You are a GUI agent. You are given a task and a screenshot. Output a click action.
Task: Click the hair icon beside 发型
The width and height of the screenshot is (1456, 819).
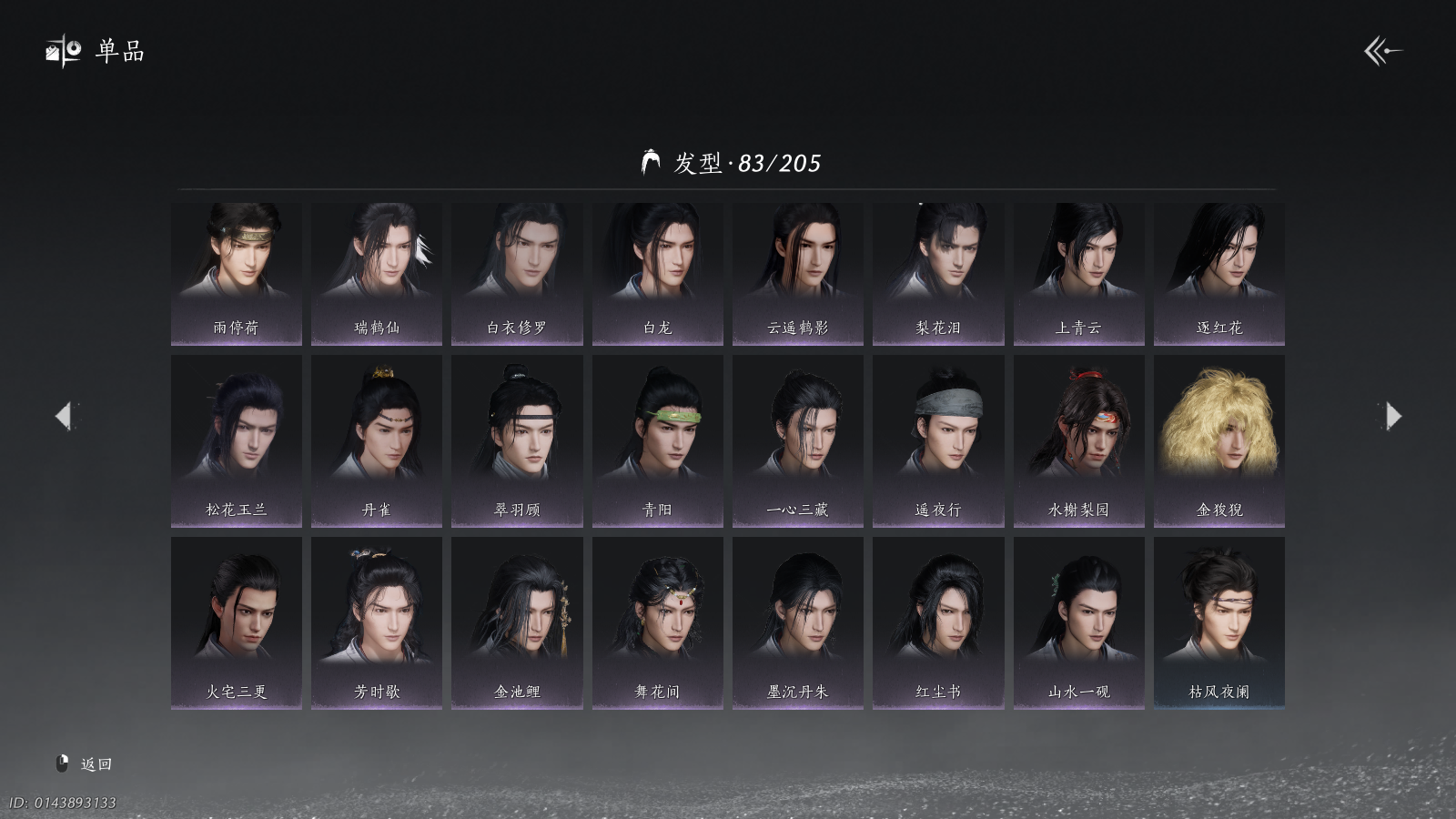(651, 162)
